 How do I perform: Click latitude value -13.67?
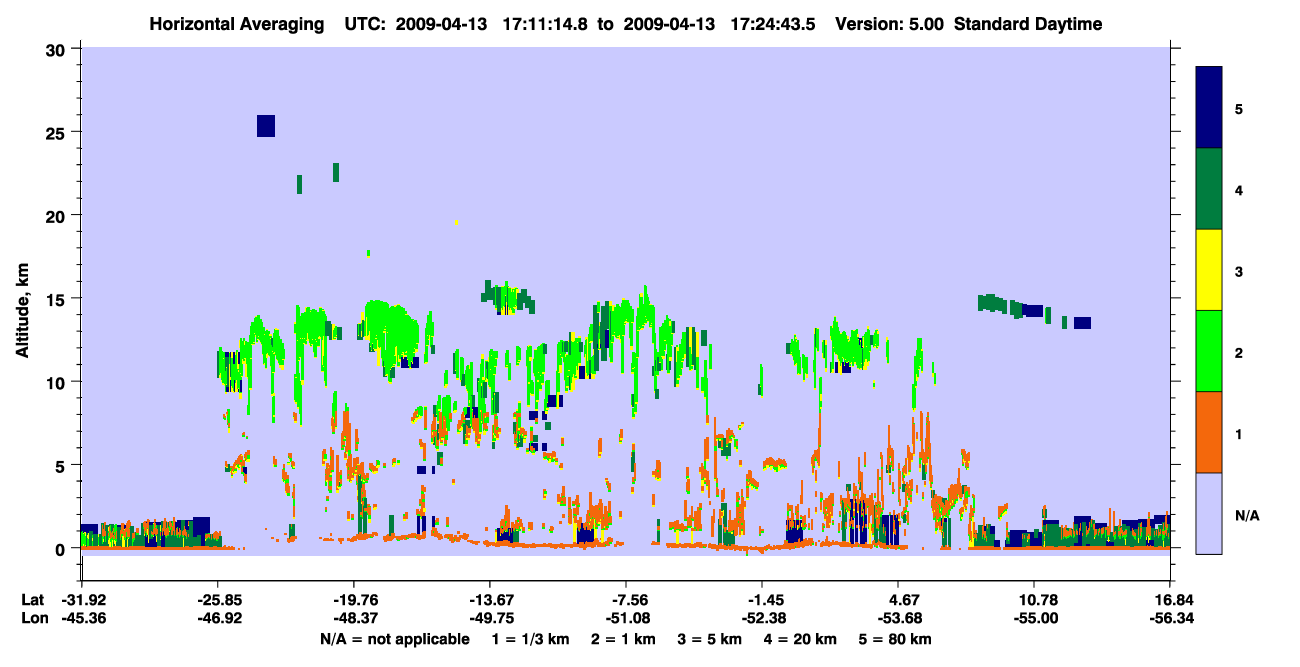click(x=489, y=600)
